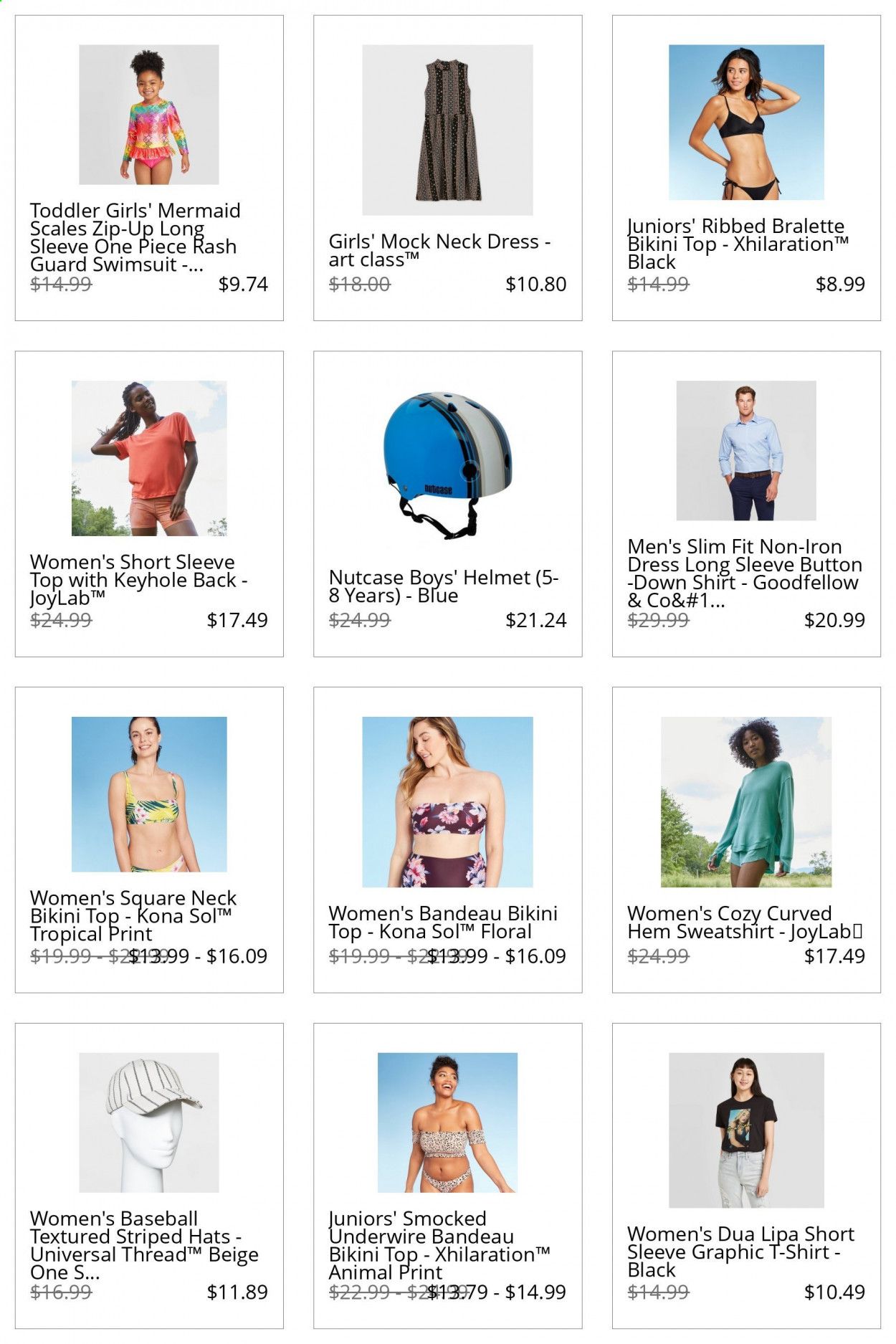This screenshot has height=1344, width=896.
Task: Open the Toddler Girls' Mermaid Scales swimsuit image
Action: point(149,115)
